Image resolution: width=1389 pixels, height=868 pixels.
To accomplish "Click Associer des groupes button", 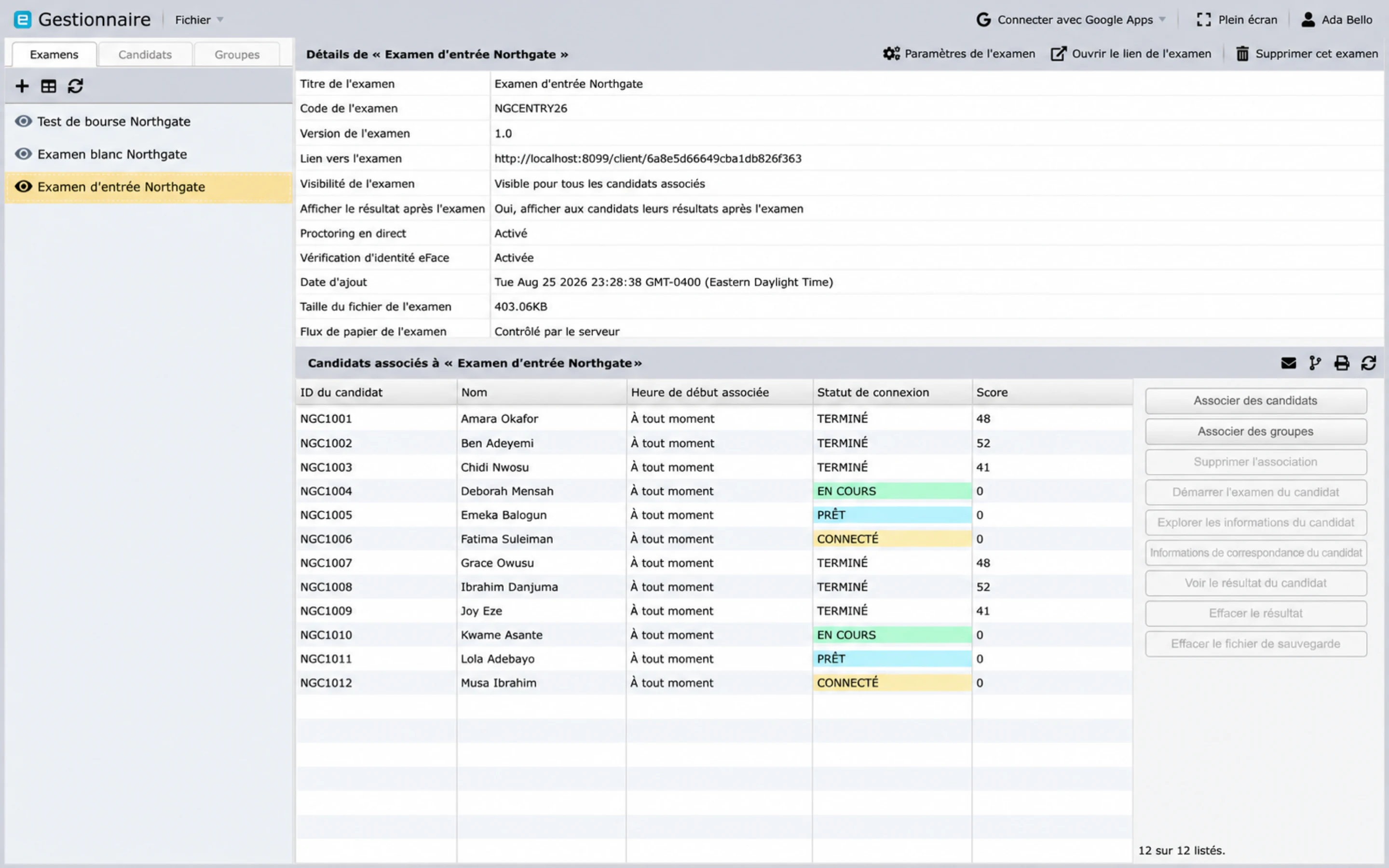I will coord(1256,431).
